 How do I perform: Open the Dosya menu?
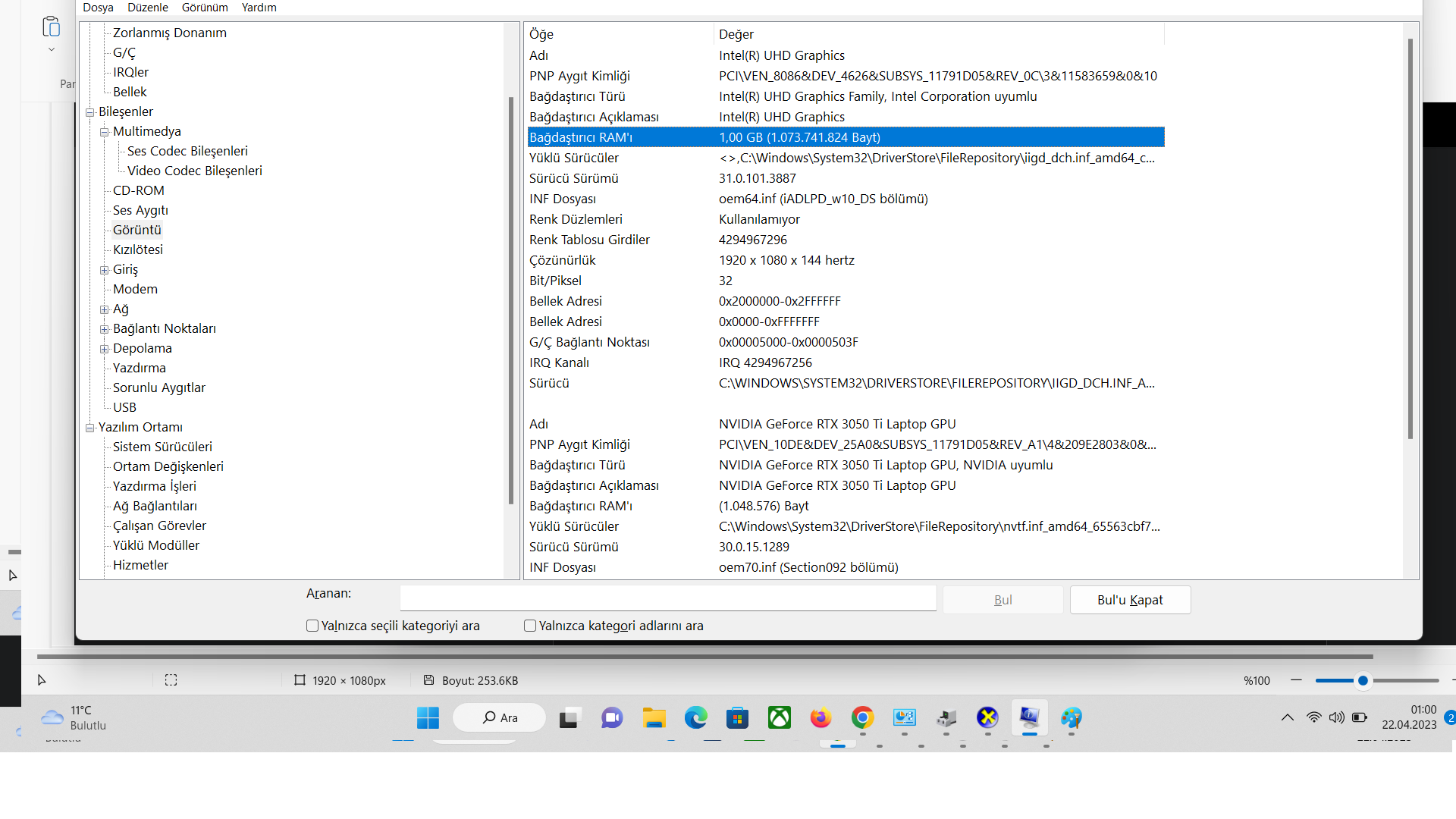[x=98, y=8]
